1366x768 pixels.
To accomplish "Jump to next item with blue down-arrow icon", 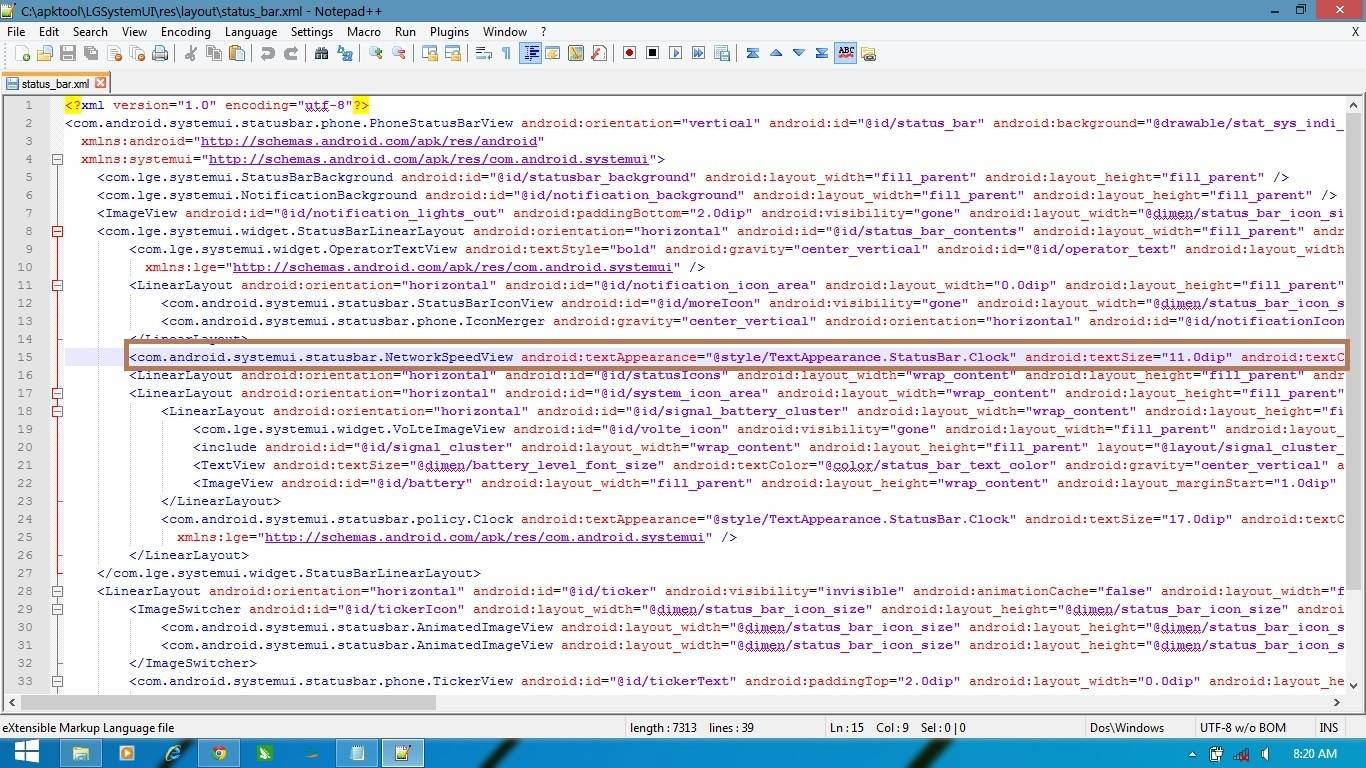I will (799, 53).
